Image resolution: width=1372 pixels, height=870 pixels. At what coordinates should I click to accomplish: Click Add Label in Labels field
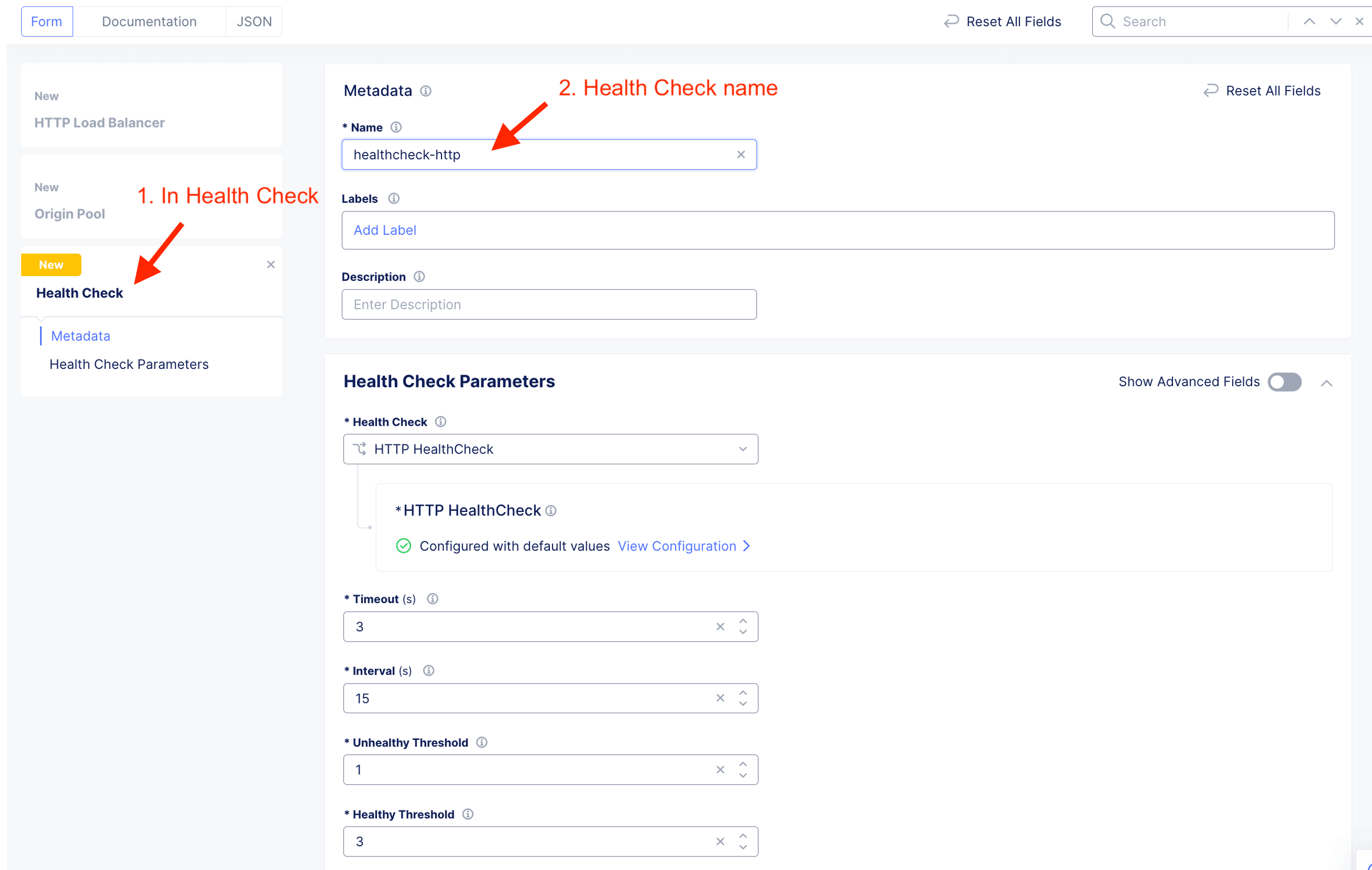point(385,230)
